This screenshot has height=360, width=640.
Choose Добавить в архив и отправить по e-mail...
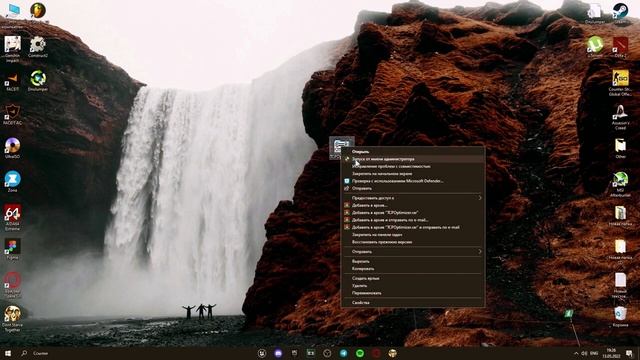[x=413, y=220]
